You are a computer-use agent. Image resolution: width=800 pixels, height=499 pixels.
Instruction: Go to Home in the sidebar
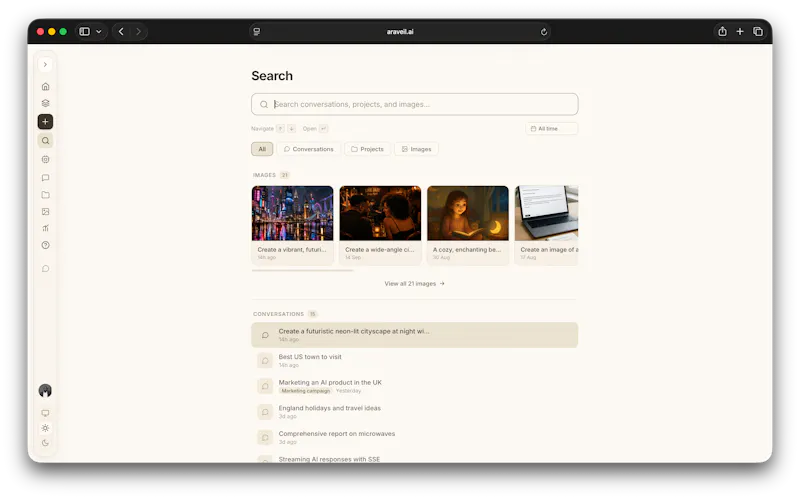click(x=45, y=86)
